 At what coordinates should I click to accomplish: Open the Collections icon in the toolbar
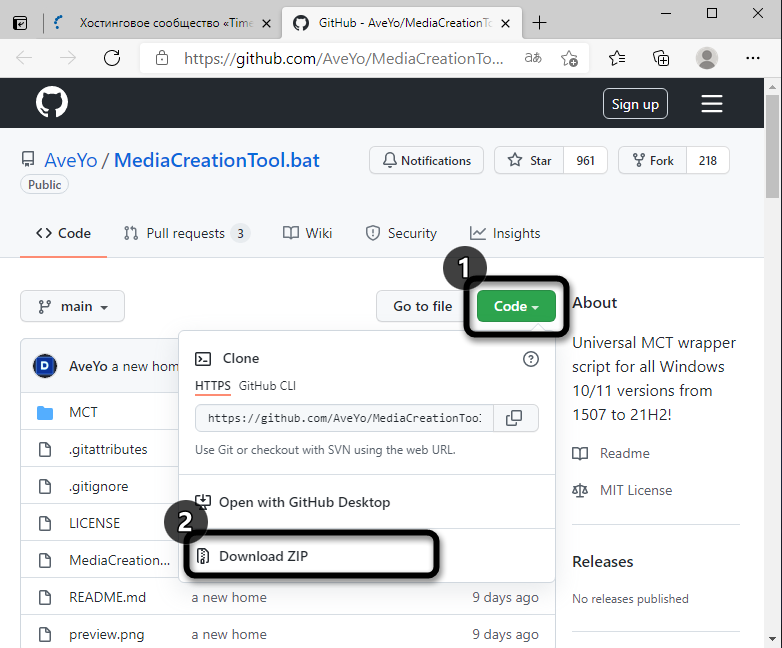tap(661, 58)
